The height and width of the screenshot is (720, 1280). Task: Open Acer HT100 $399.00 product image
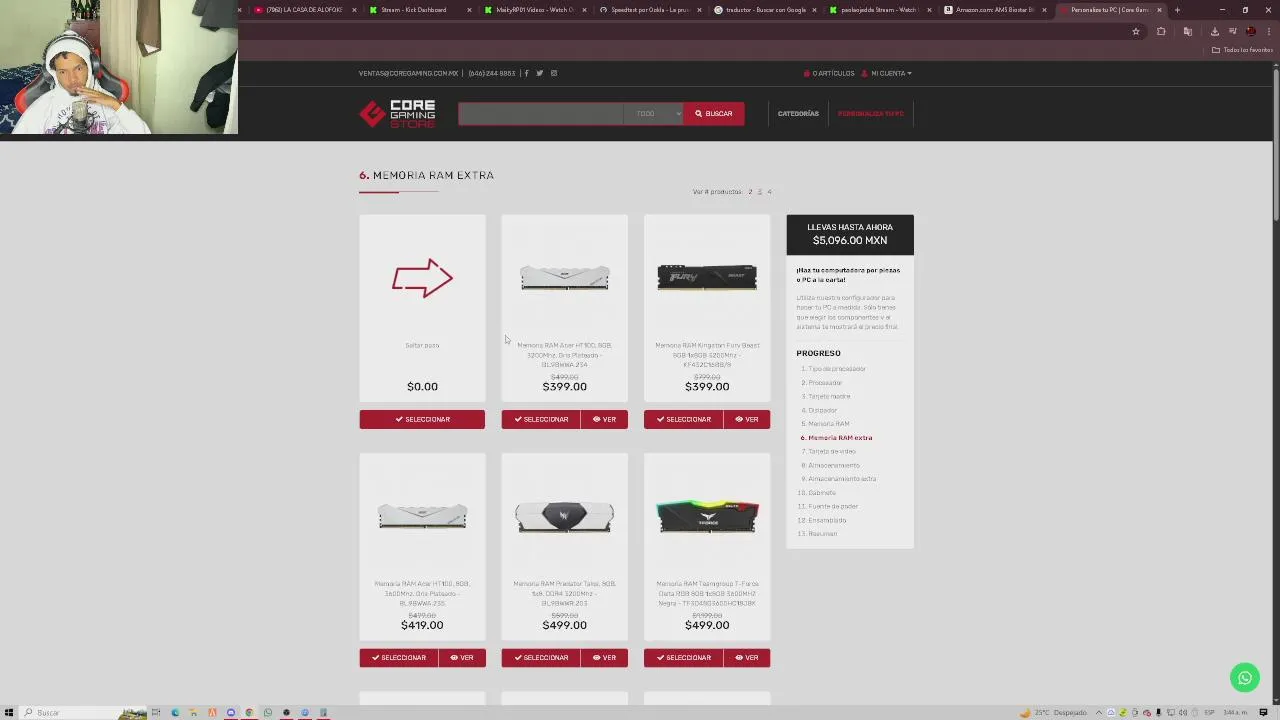point(565,278)
